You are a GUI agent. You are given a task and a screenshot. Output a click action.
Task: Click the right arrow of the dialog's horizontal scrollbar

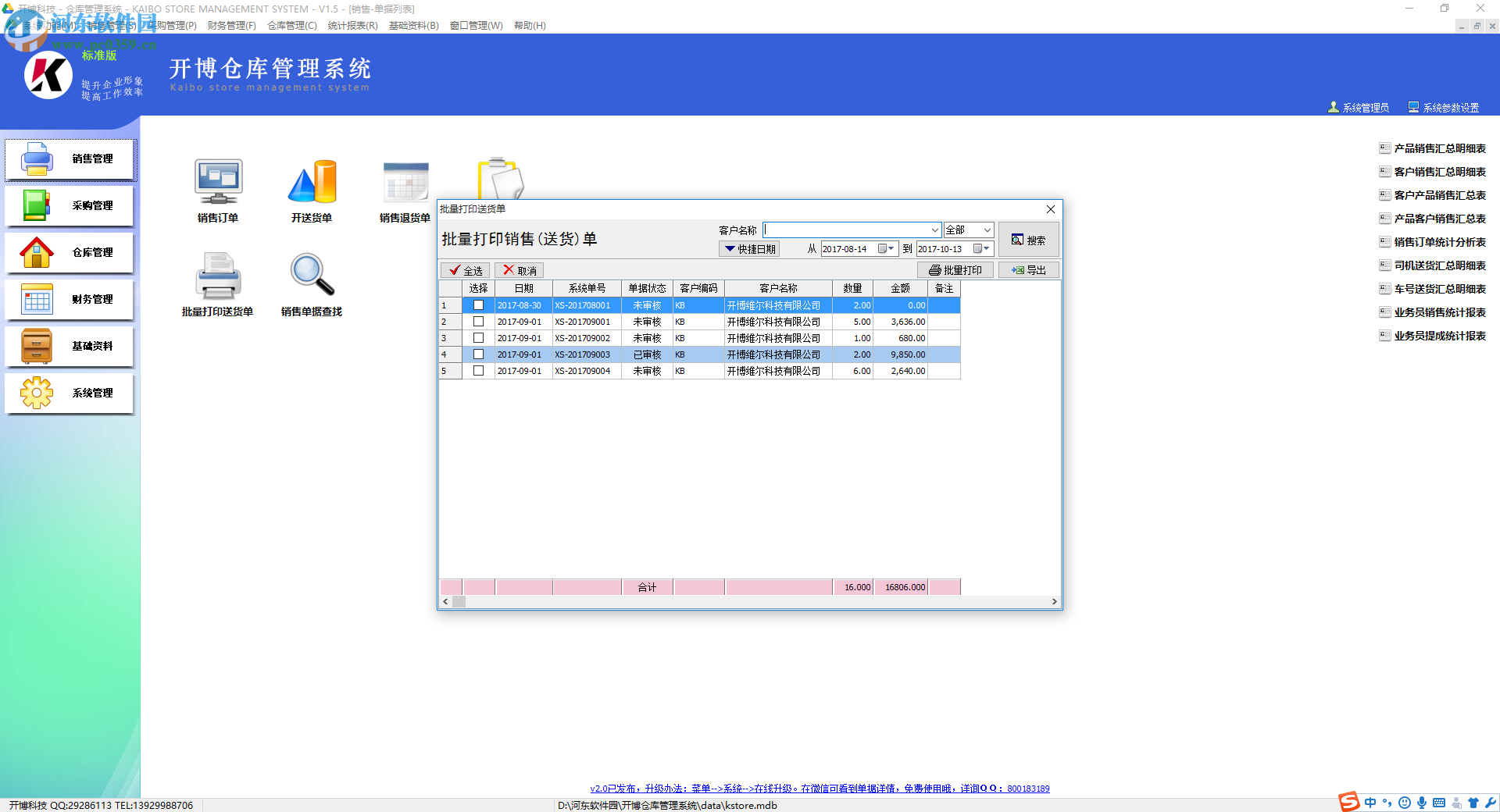pos(1055,601)
